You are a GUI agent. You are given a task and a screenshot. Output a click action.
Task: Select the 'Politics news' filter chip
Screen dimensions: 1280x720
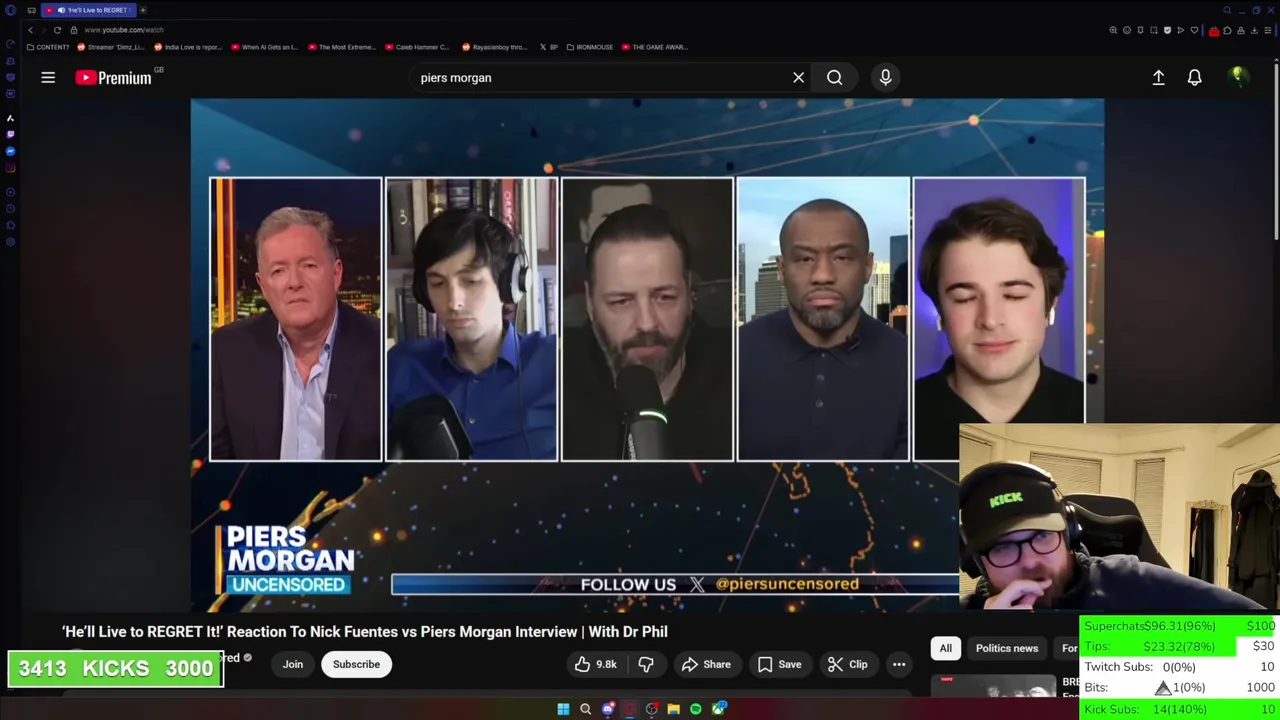pyautogui.click(x=1007, y=648)
